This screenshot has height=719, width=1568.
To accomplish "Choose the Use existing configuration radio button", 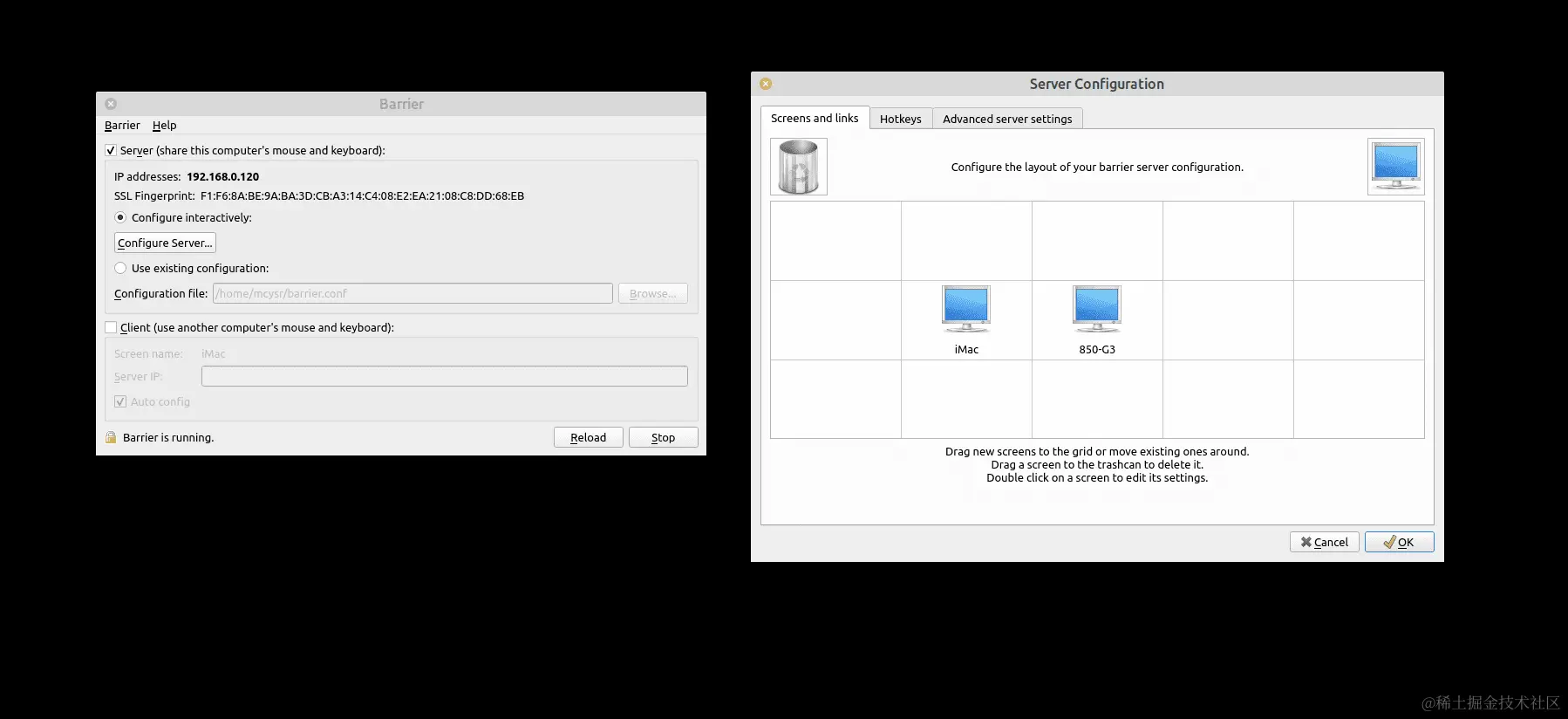I will pos(120,268).
